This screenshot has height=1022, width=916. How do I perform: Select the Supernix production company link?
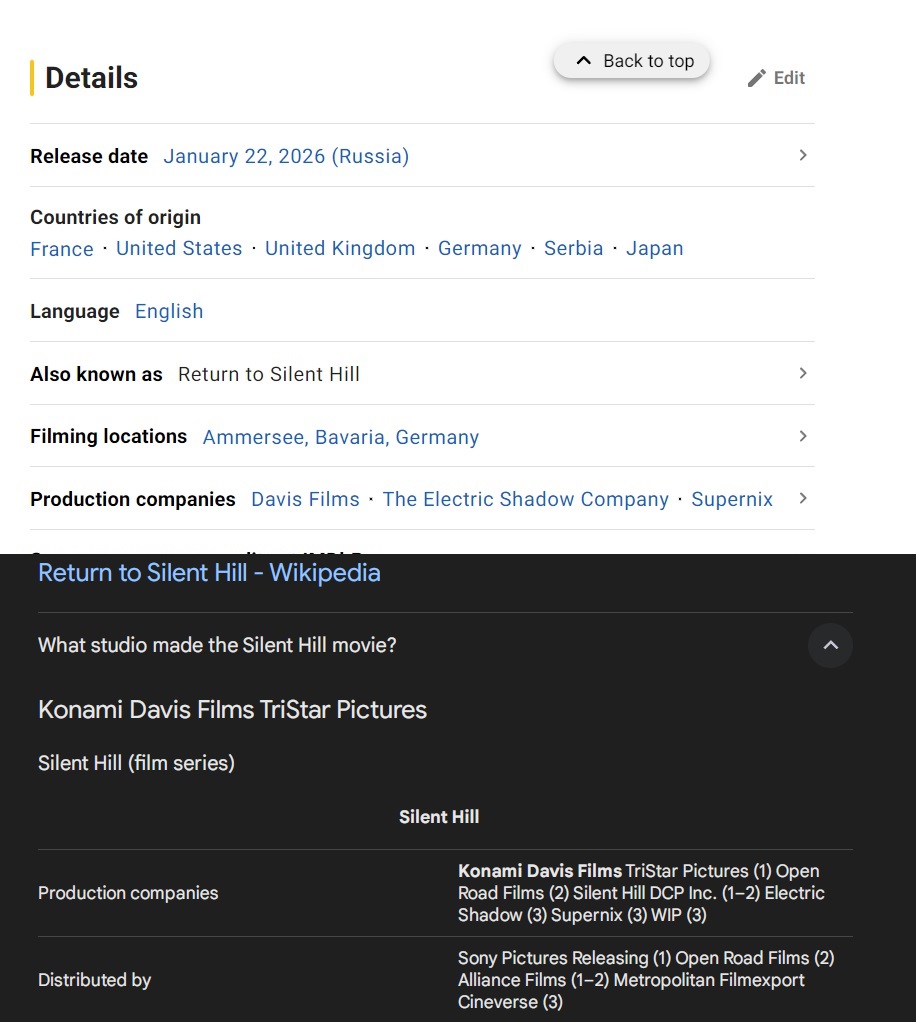point(732,499)
